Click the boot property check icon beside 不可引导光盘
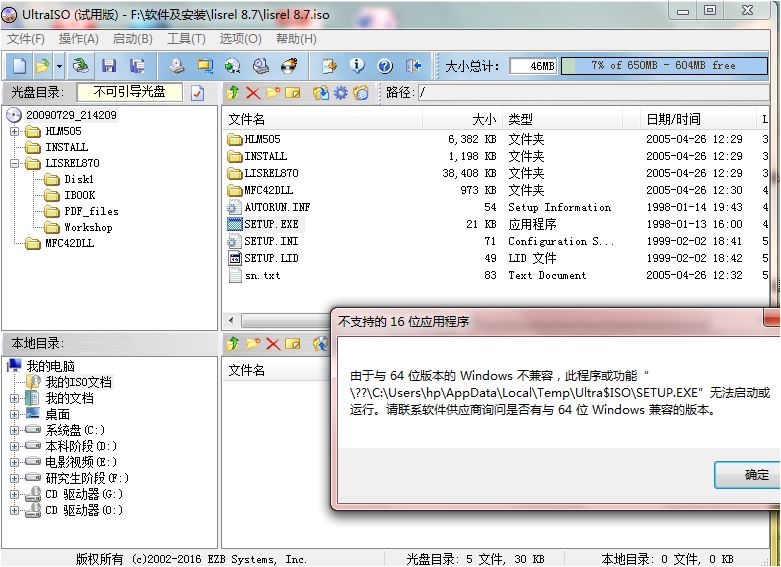This screenshot has width=781, height=567. 198,93
